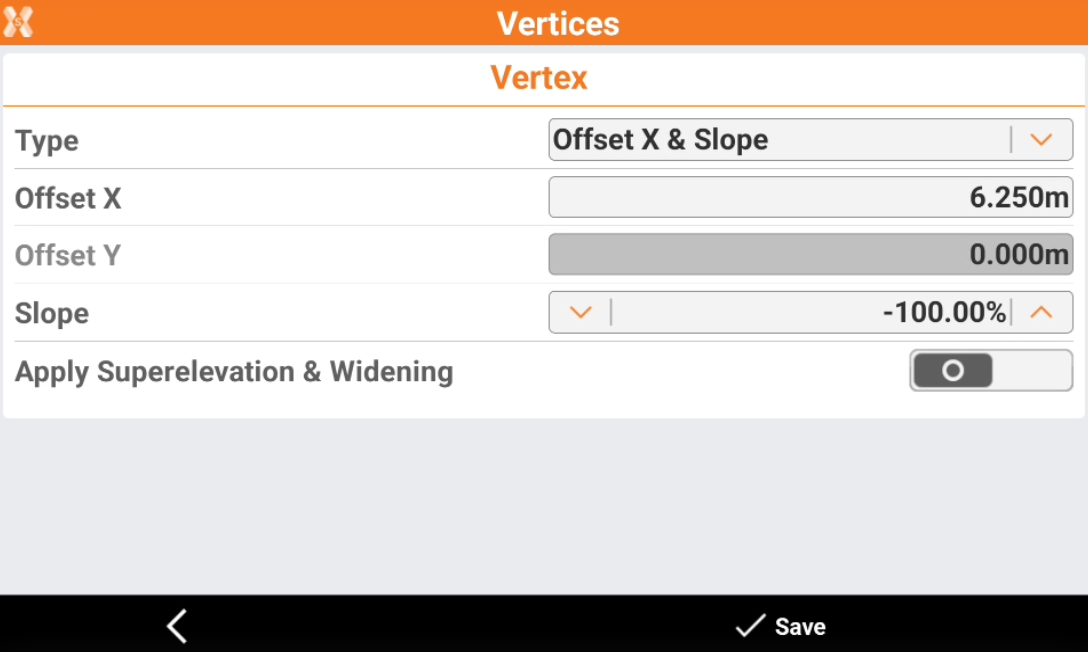Click the Slope row label
The width and height of the screenshot is (1088, 652).
point(52,314)
